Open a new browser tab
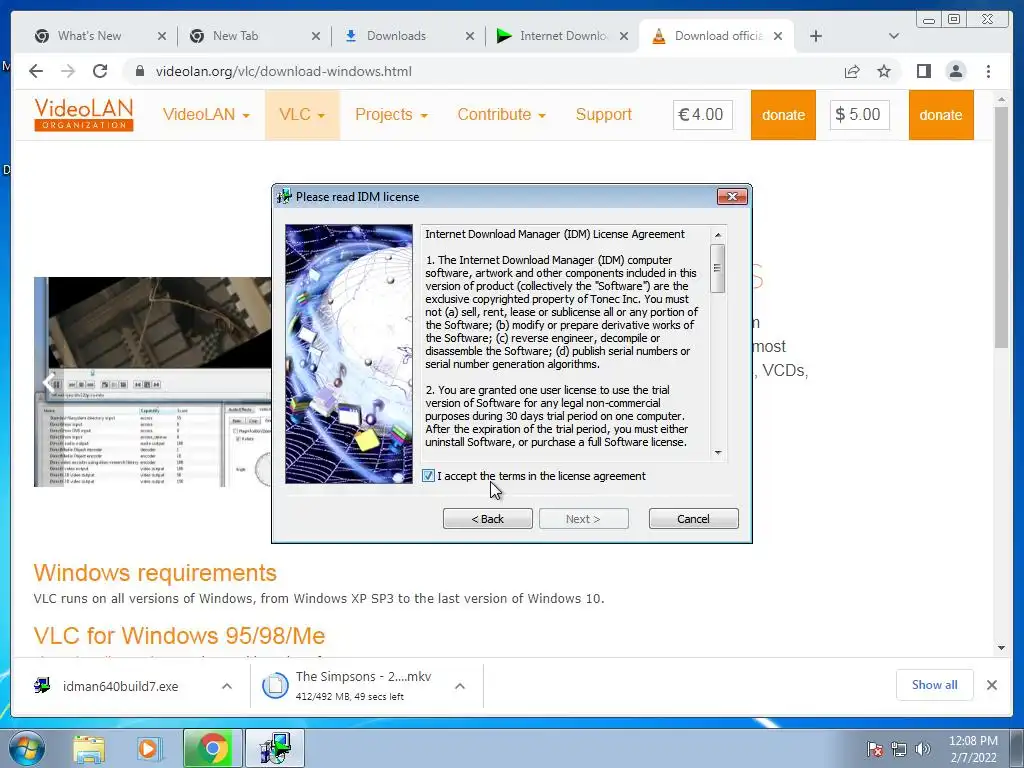Viewport: 1024px width, 768px height. coord(816,37)
